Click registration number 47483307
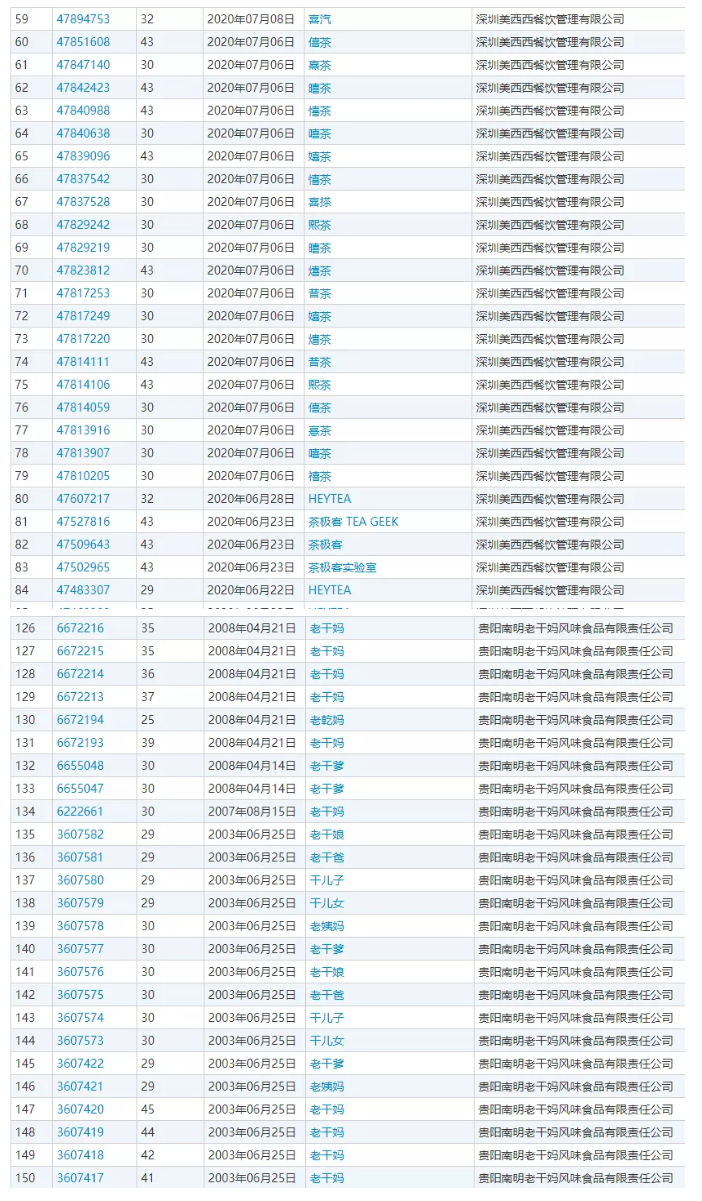This screenshot has height=1201, width=702. [x=83, y=590]
